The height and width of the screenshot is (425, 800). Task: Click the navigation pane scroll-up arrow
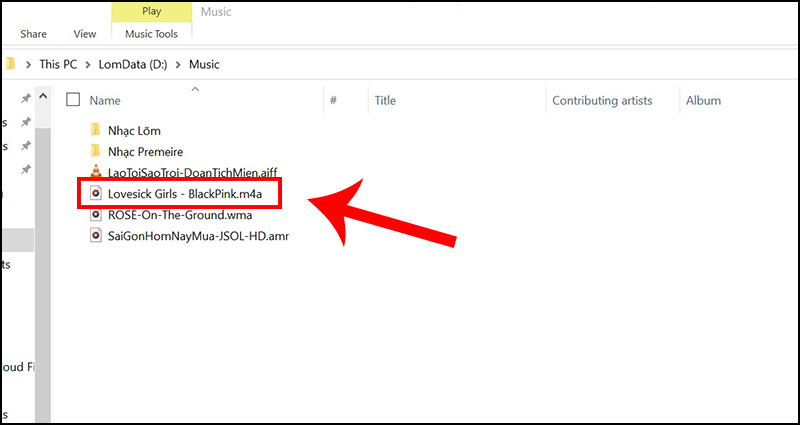(x=43, y=96)
